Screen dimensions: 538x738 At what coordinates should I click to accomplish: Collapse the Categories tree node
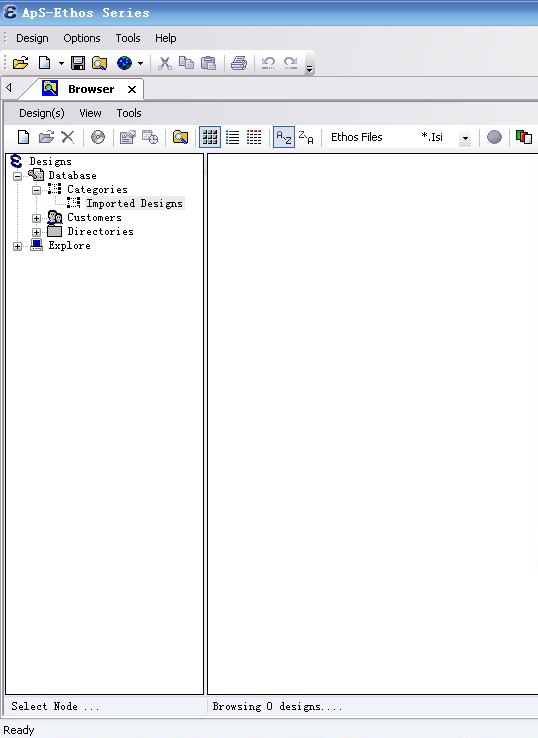tap(36, 191)
